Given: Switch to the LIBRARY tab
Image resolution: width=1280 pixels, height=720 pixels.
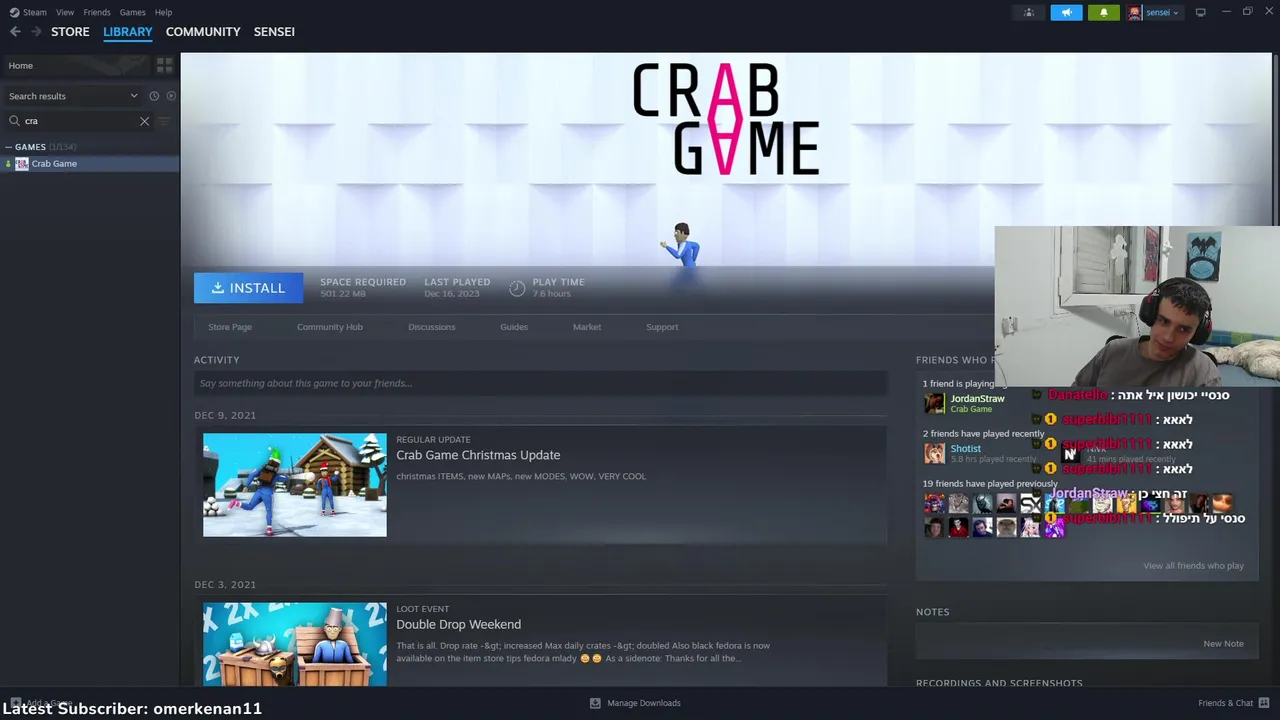Looking at the screenshot, I should tap(128, 32).
